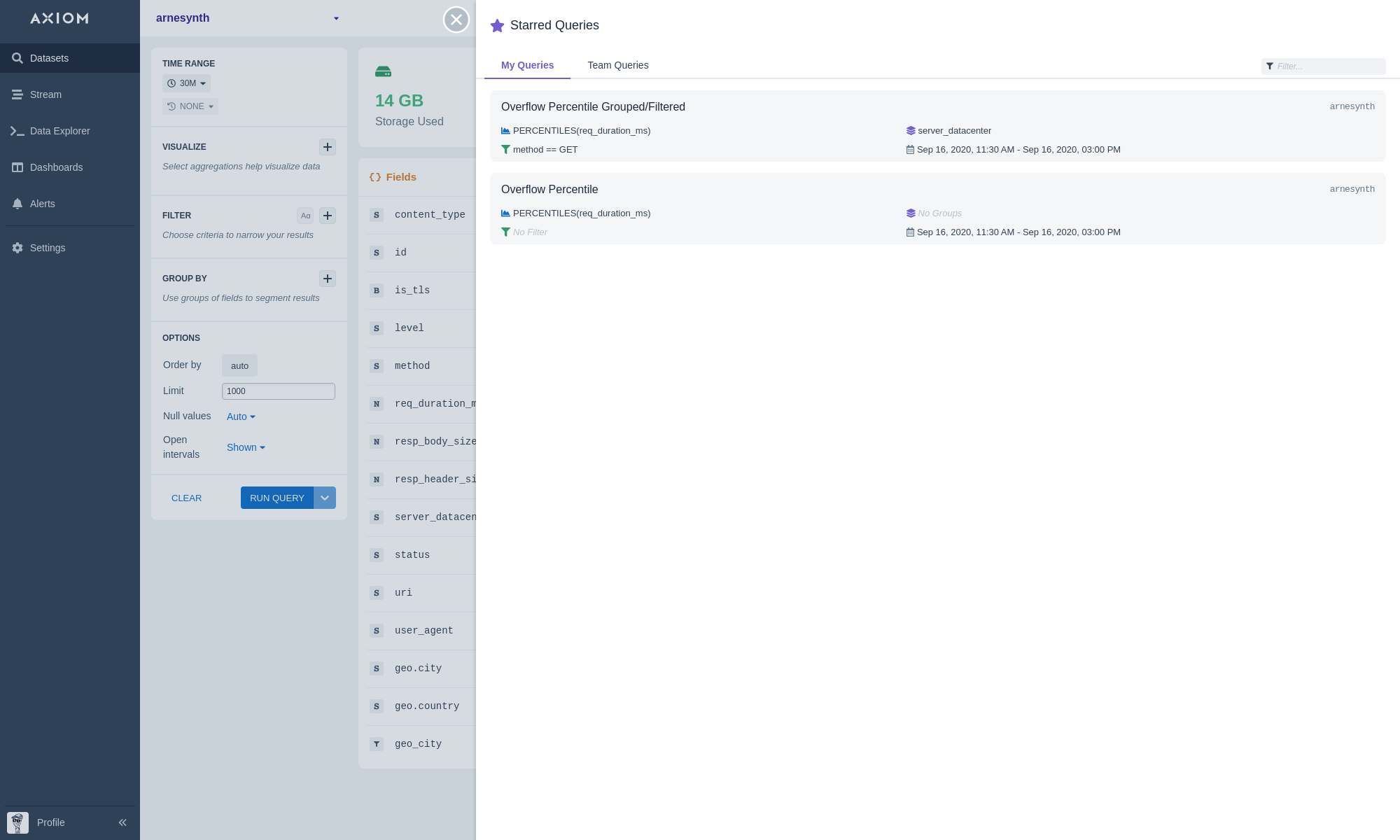Expand the Null values Auto dropdown
The width and height of the screenshot is (1400, 840).
point(241,416)
